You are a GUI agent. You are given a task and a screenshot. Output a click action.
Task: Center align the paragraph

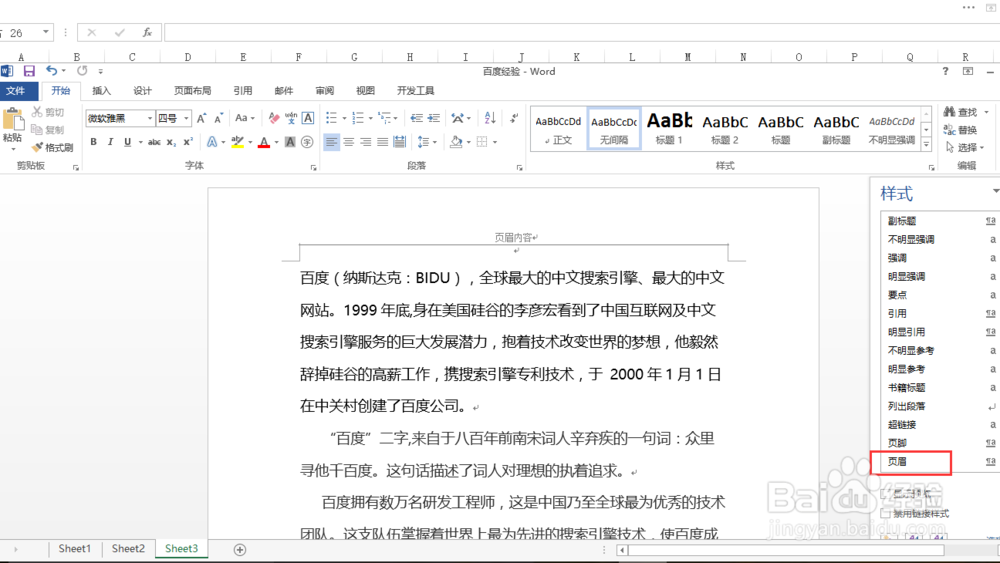[x=348, y=142]
